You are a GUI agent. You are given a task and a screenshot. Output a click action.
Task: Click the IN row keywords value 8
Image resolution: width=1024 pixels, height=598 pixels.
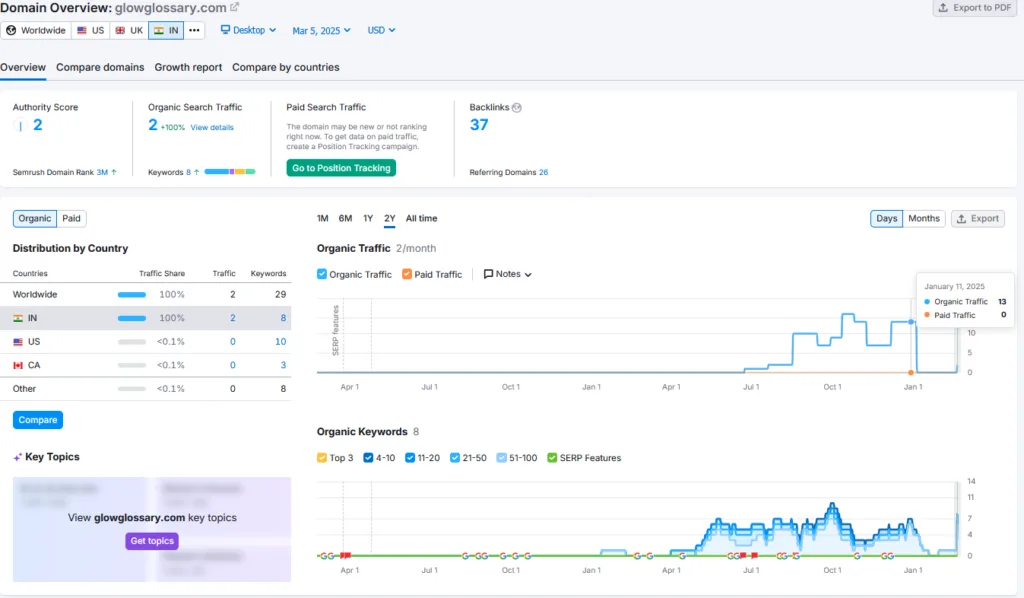[x=283, y=318]
